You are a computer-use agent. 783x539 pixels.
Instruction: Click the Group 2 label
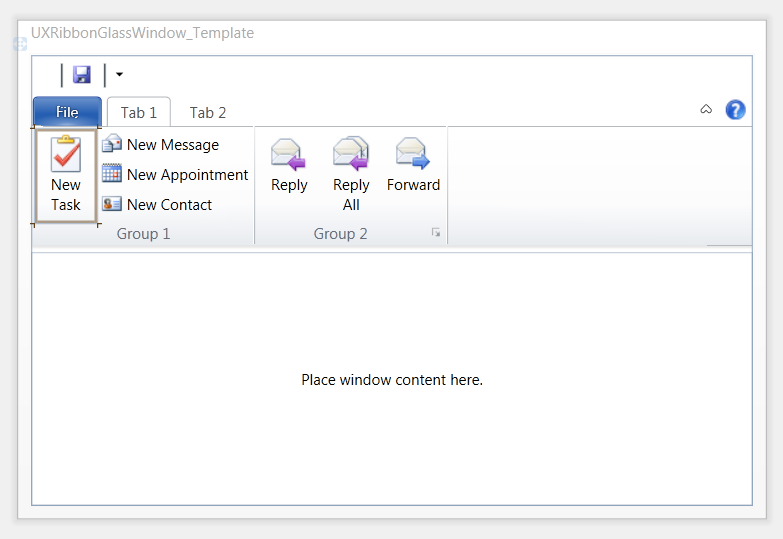pyautogui.click(x=341, y=234)
